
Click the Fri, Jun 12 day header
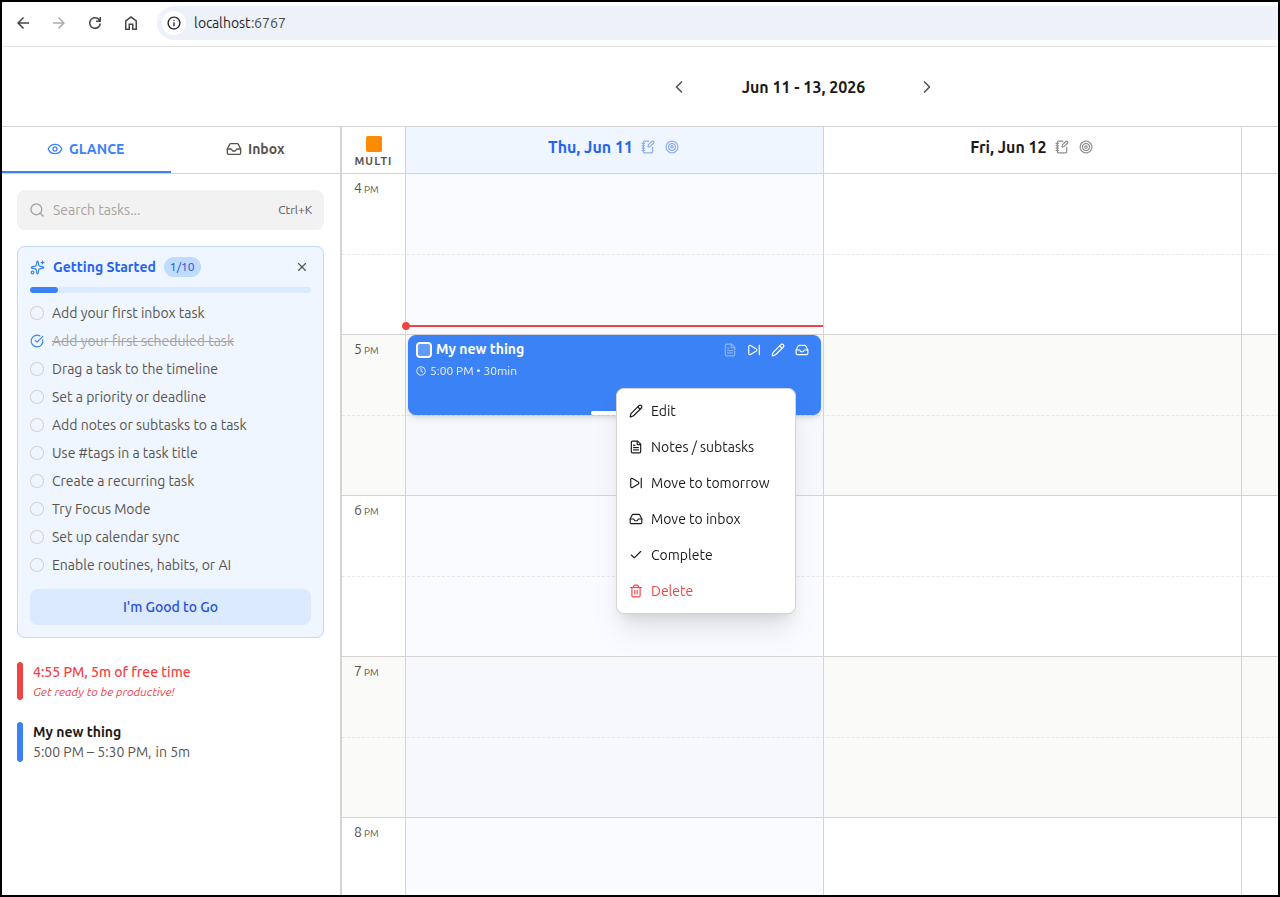point(1008,147)
